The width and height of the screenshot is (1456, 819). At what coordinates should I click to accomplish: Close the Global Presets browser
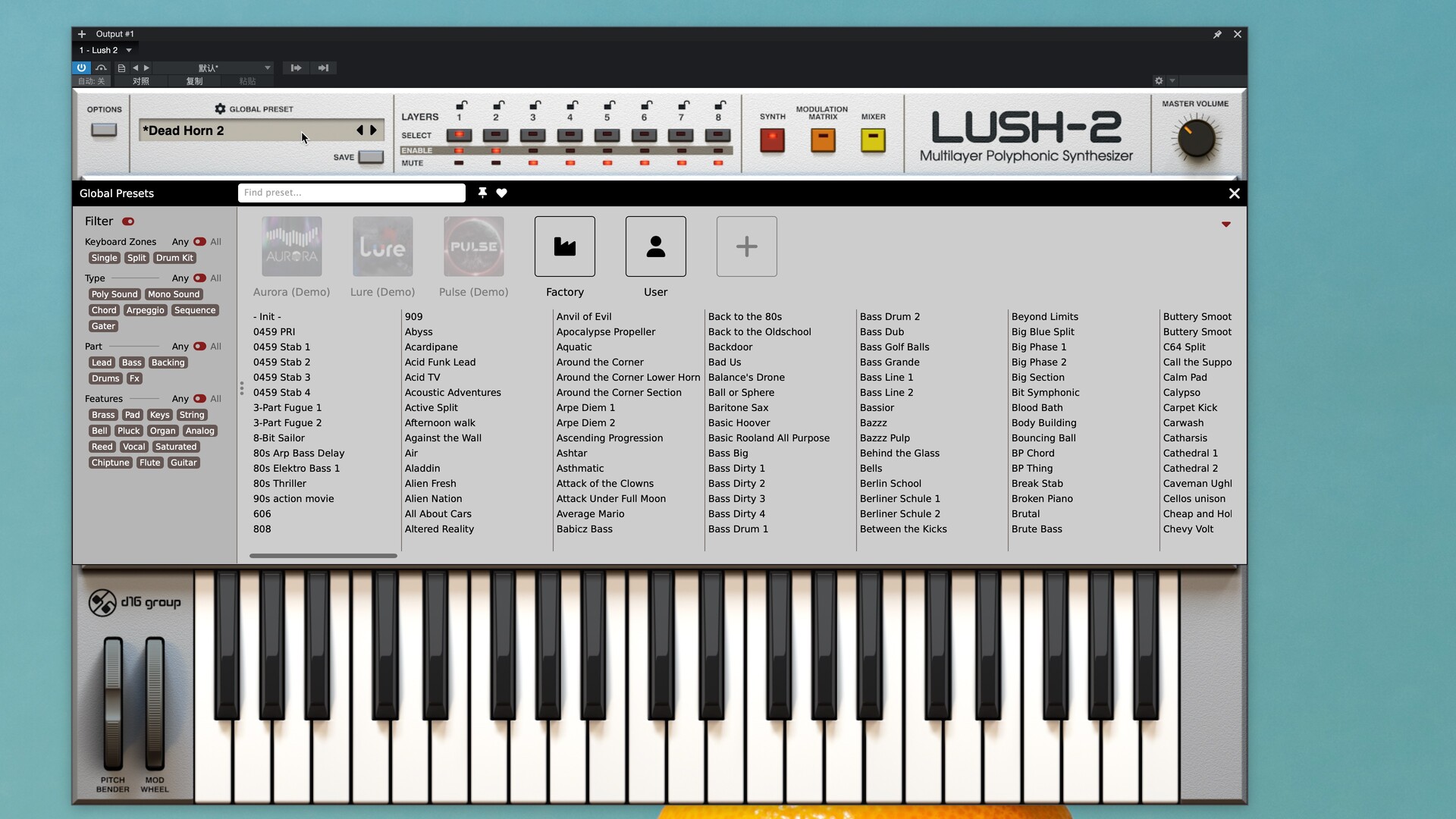point(1234,193)
